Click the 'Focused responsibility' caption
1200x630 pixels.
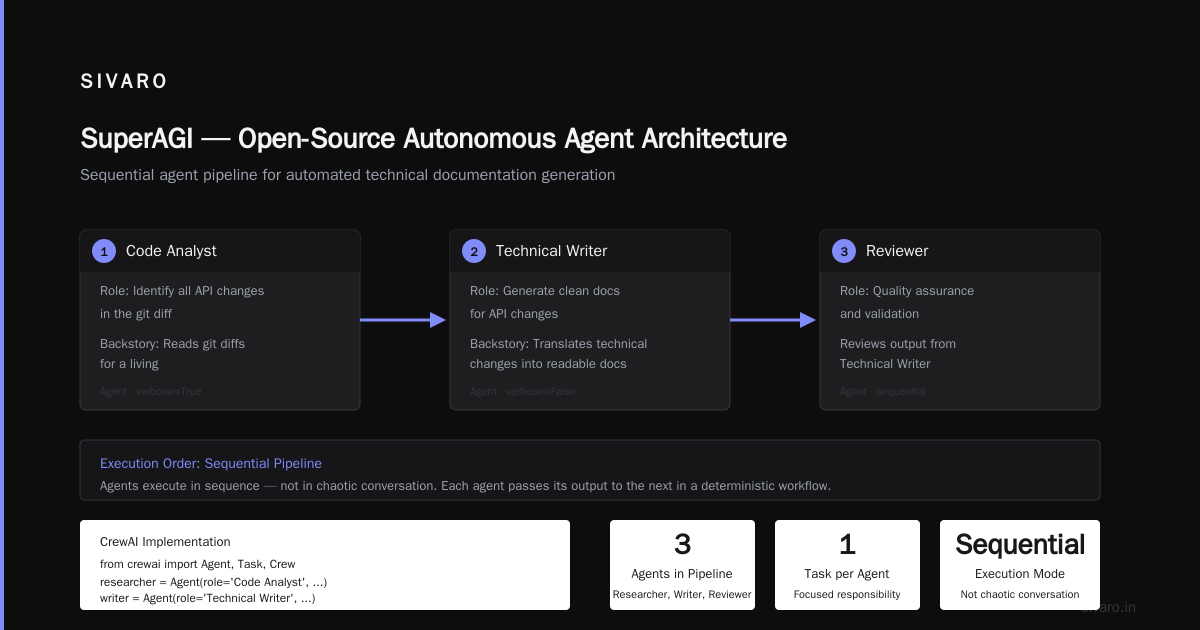(x=847, y=594)
